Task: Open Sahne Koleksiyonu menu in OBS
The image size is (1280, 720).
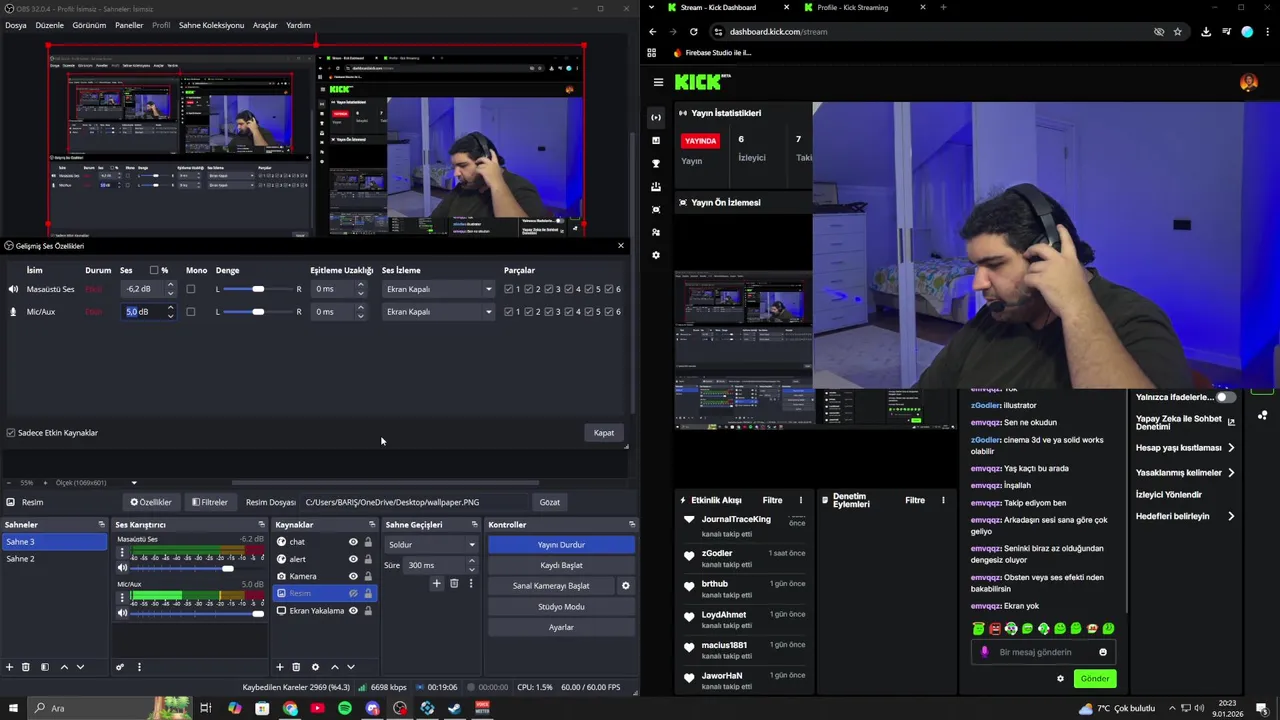Action: click(x=211, y=25)
